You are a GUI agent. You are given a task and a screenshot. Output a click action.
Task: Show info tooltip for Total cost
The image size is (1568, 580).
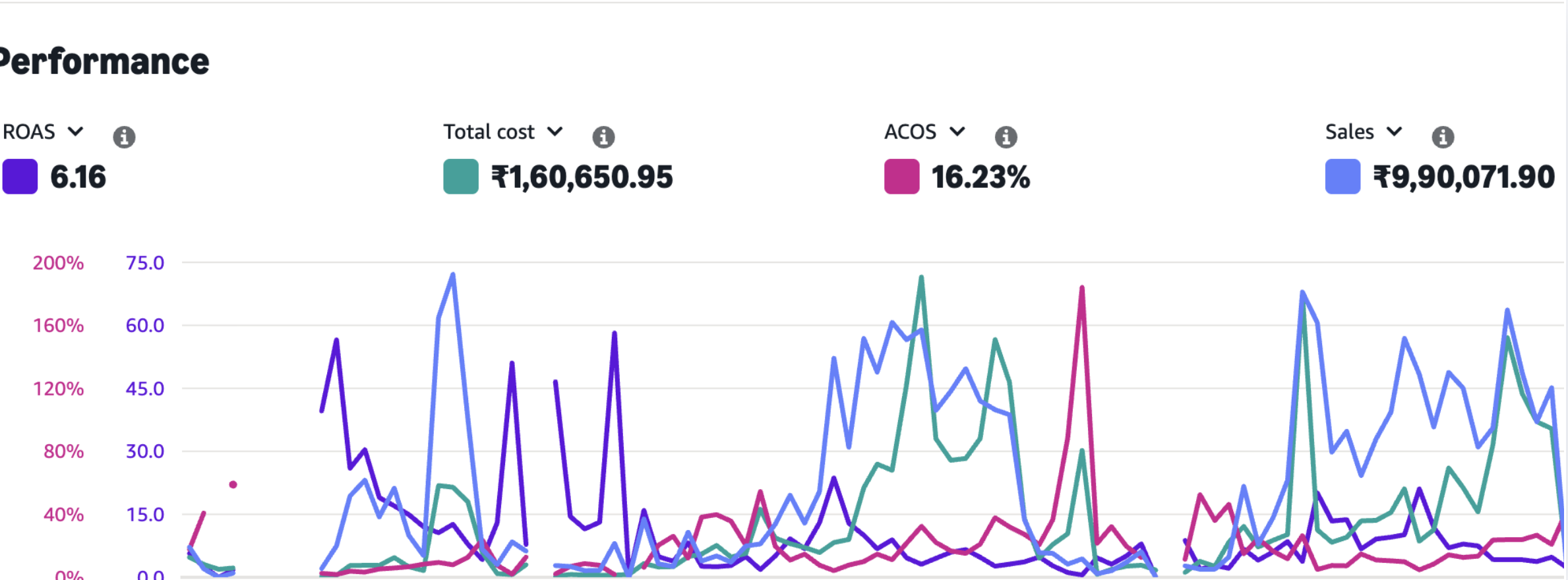point(603,137)
